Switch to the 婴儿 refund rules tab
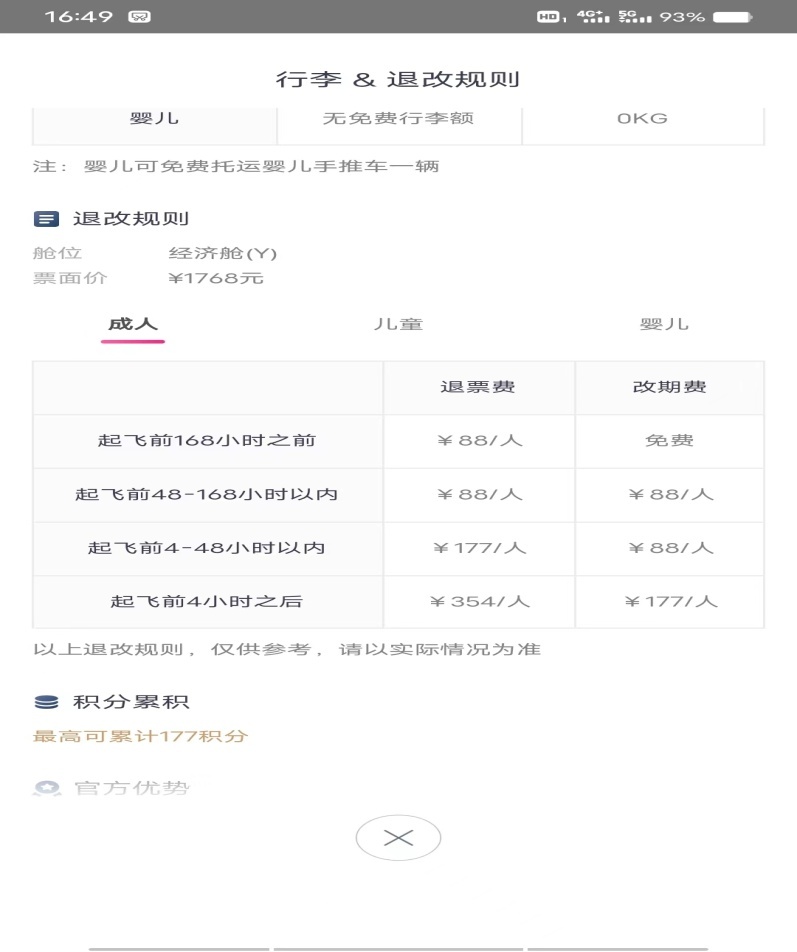 [664, 324]
